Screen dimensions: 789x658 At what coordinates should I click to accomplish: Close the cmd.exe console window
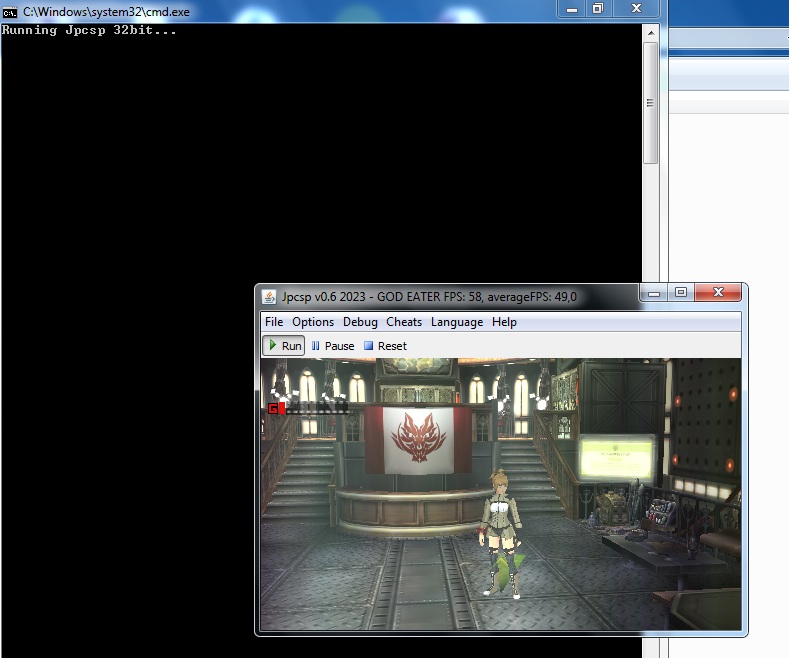tap(636, 9)
